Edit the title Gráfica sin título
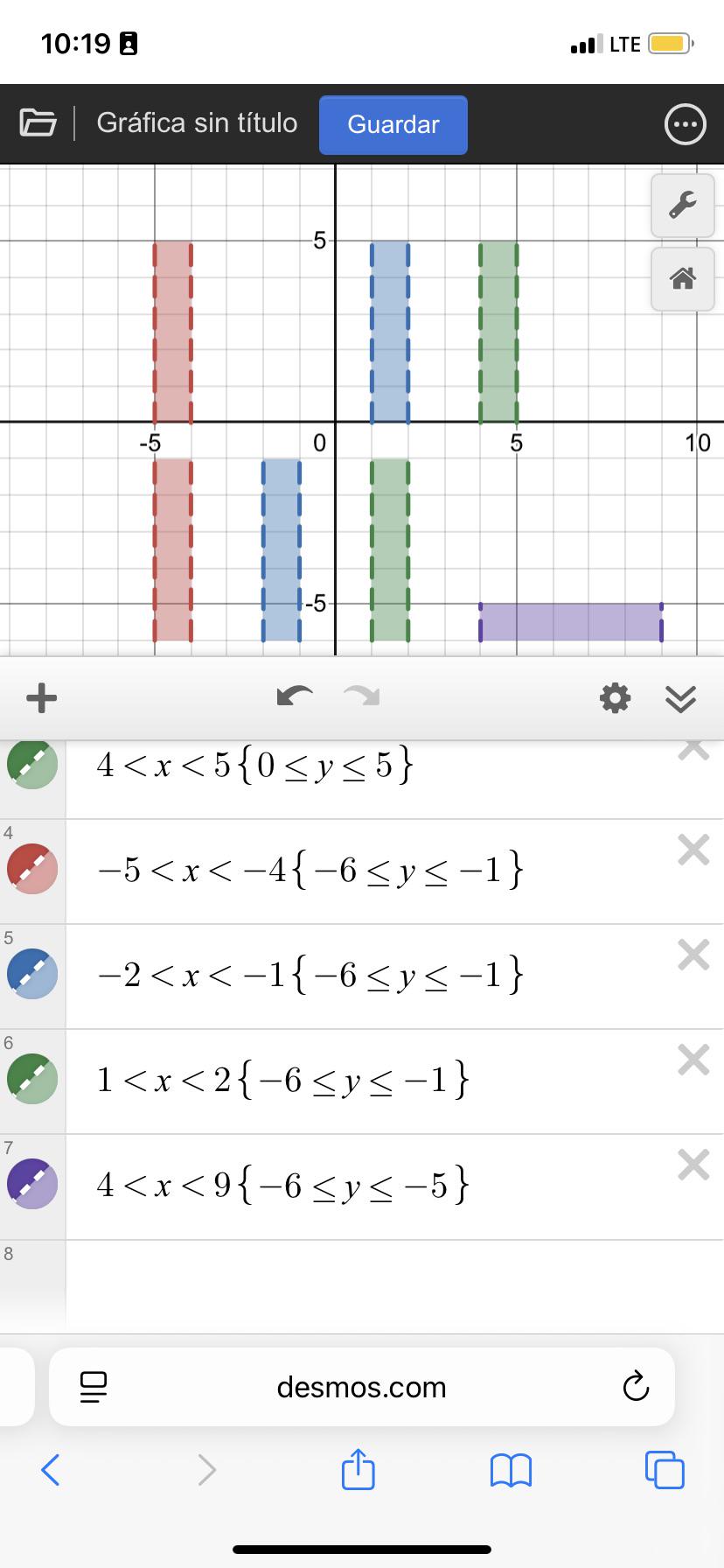Image resolution: width=724 pixels, height=1568 pixels. 197,123
